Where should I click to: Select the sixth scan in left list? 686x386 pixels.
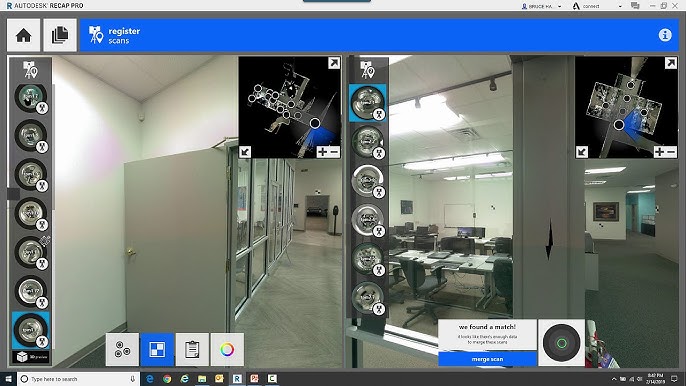(x=31, y=291)
